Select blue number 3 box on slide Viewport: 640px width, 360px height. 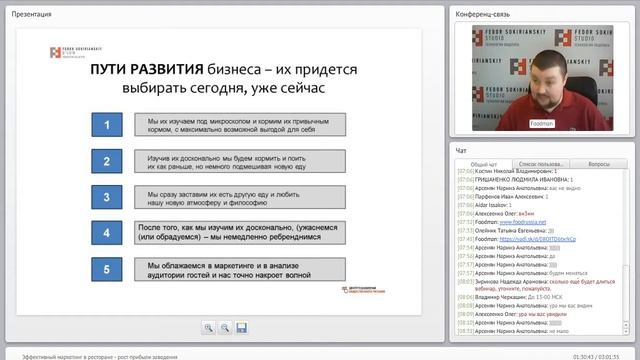point(107,197)
